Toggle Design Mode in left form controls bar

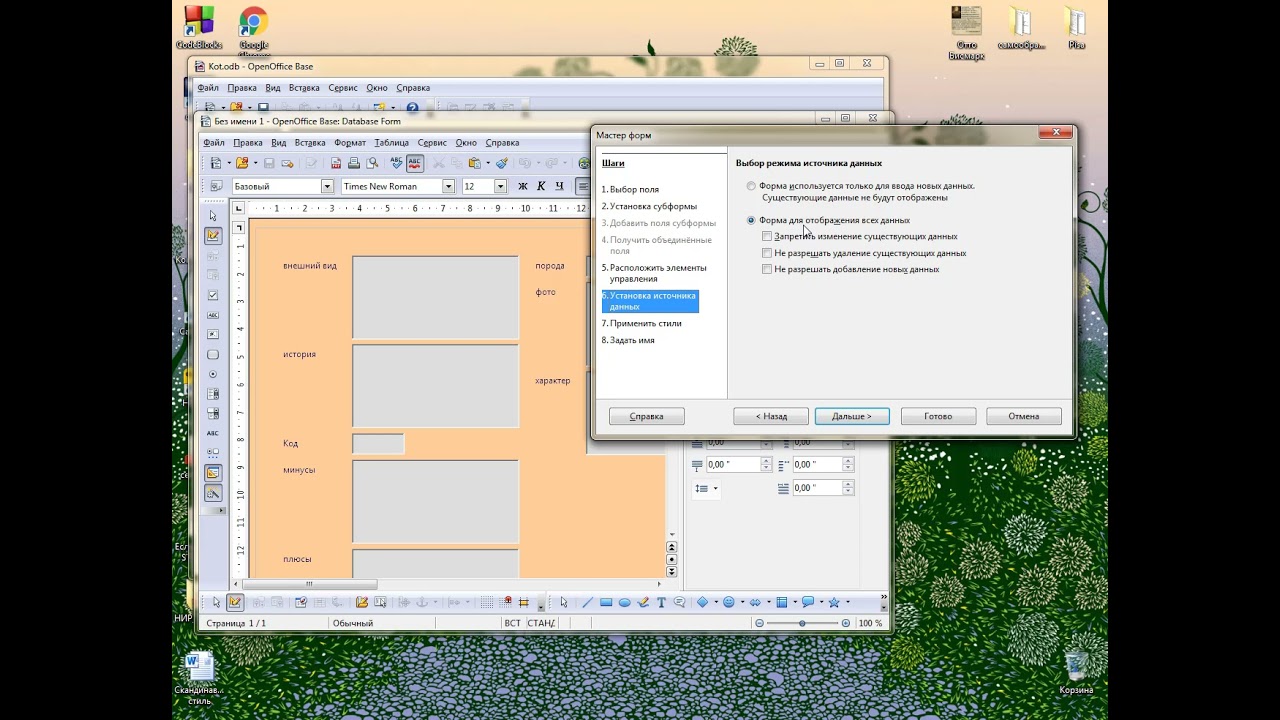(x=213, y=236)
